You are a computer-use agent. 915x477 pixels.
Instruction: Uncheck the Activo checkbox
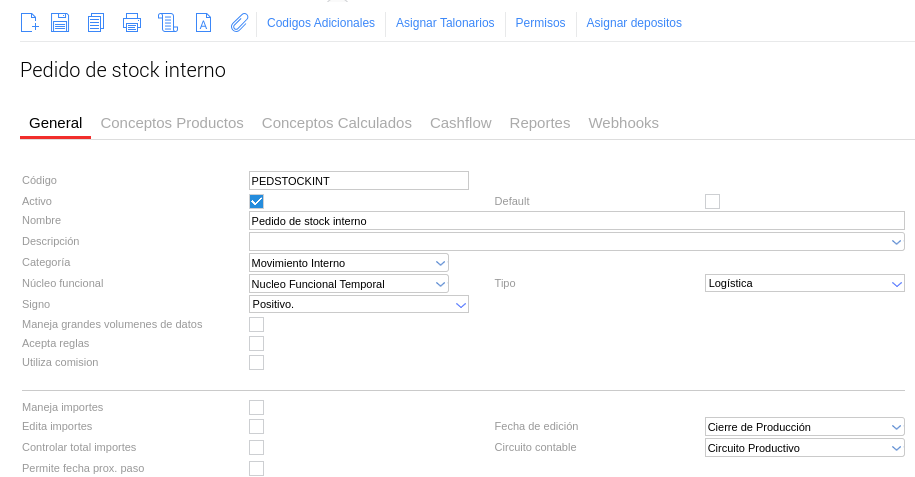pos(256,201)
